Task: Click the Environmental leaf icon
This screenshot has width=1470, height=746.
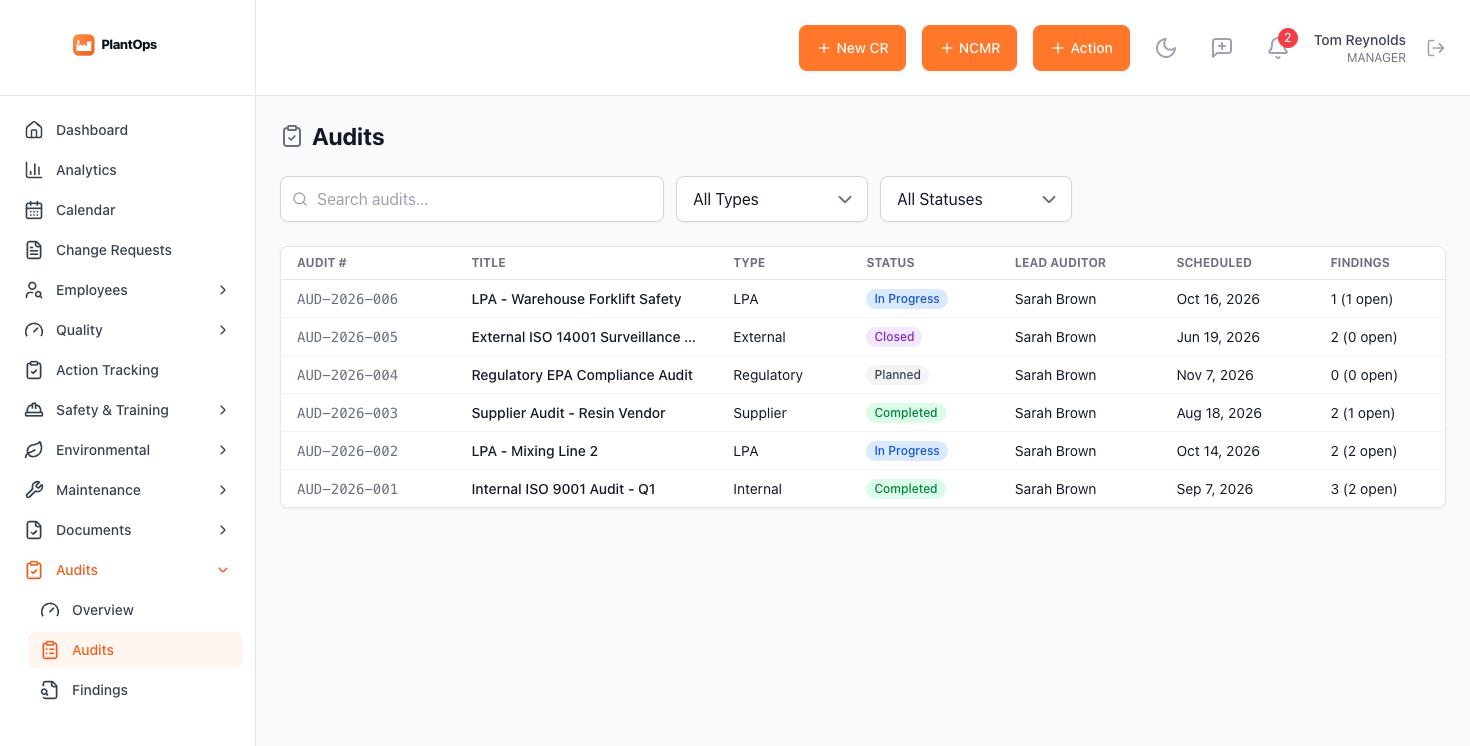Action: tap(34, 450)
